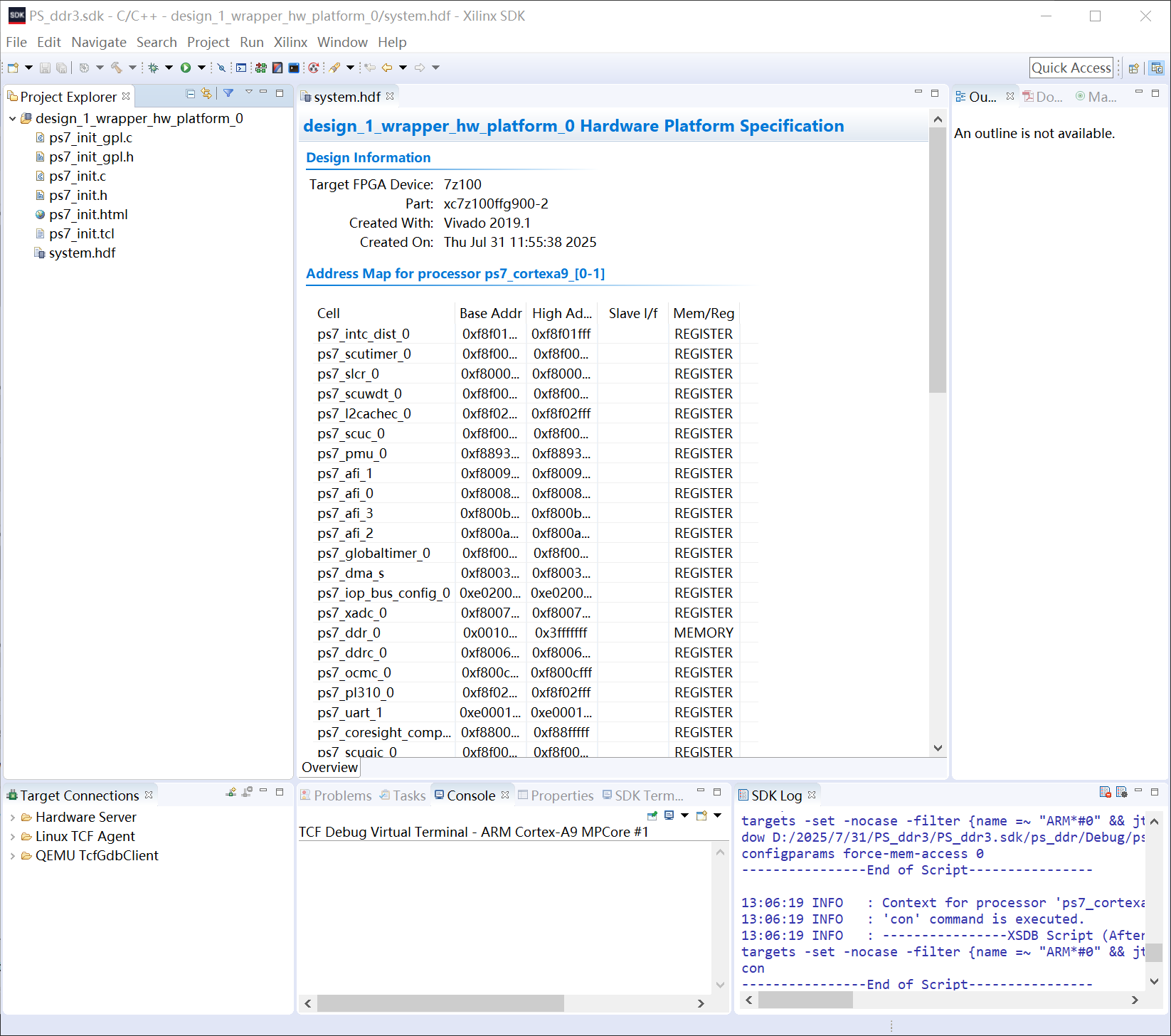1171x1036 pixels.
Task: Click the Debug bug icon
Action: click(153, 68)
